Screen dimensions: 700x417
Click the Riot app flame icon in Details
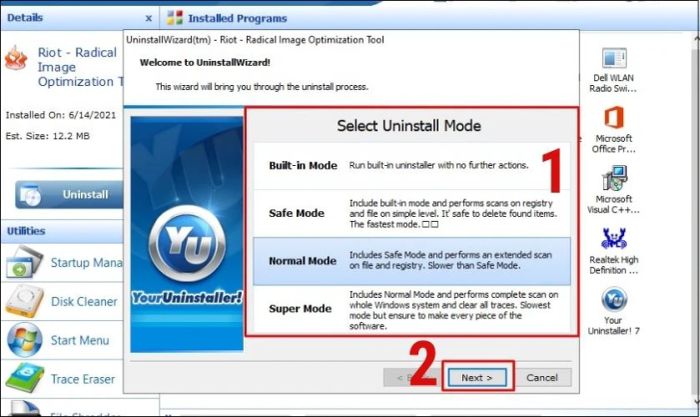pyautogui.click(x=16, y=58)
